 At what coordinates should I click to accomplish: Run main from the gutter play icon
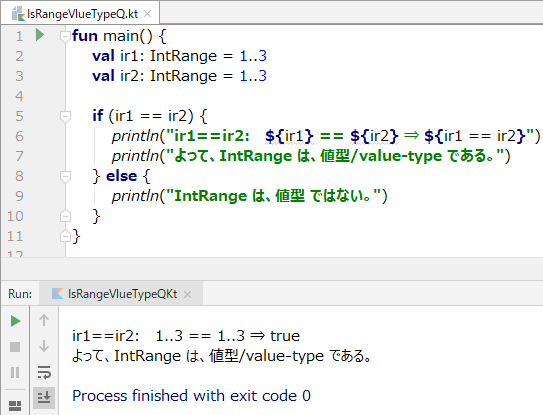40,35
